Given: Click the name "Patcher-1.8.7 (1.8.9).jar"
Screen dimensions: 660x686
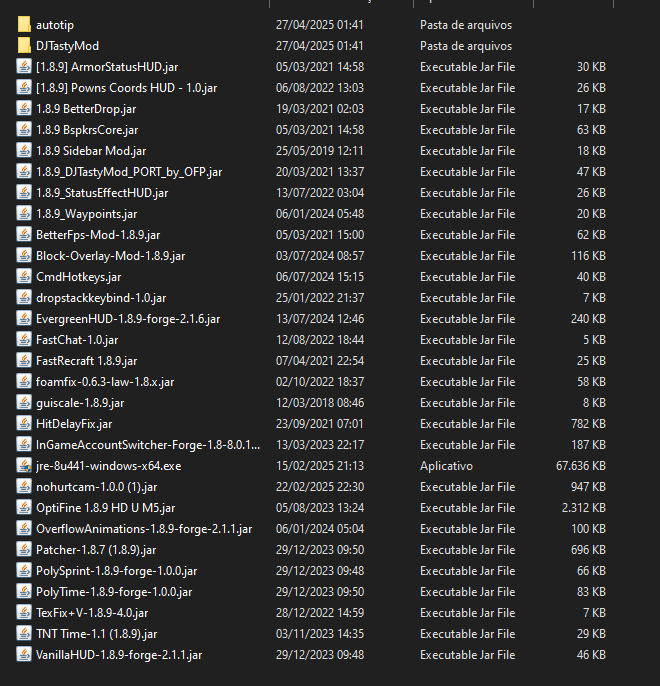Looking at the screenshot, I should 96,550.
